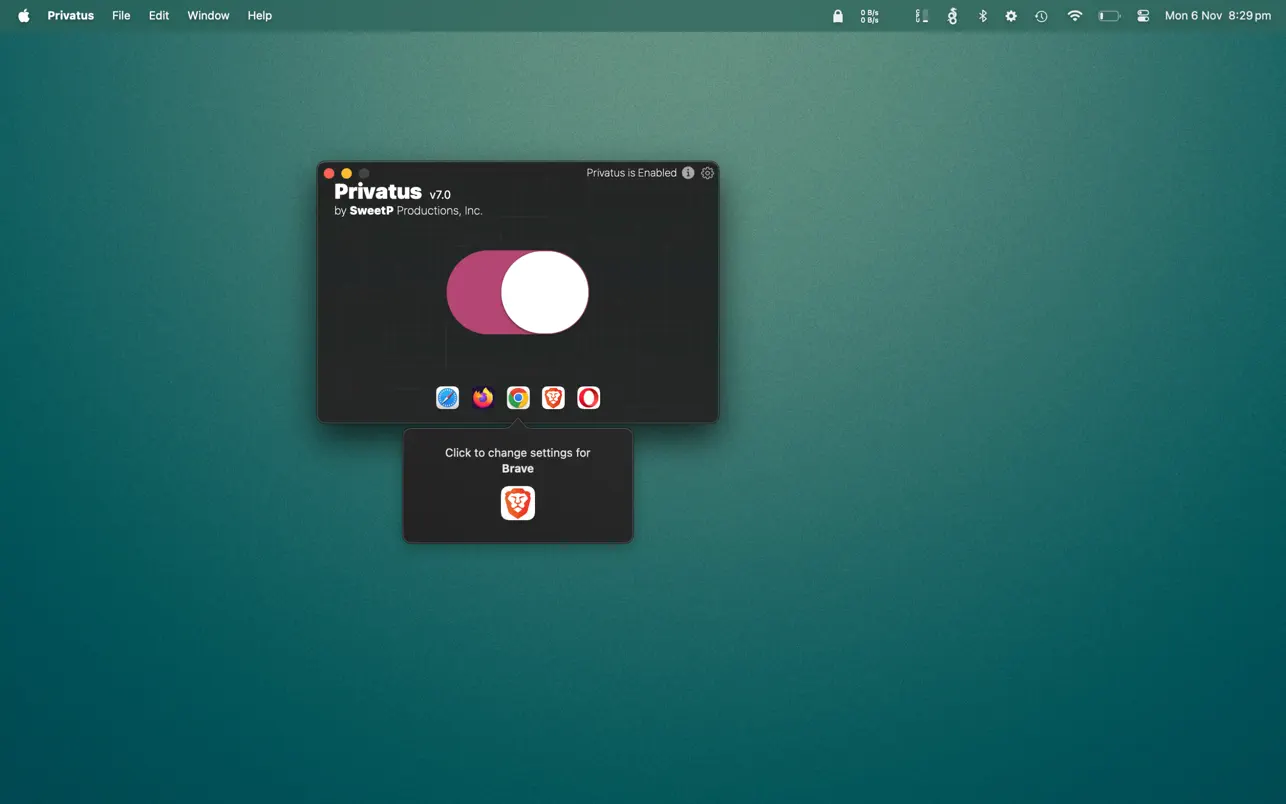Image resolution: width=1286 pixels, height=804 pixels.
Task: Click the info icon beside Privatus is Enabled
Action: (688, 173)
